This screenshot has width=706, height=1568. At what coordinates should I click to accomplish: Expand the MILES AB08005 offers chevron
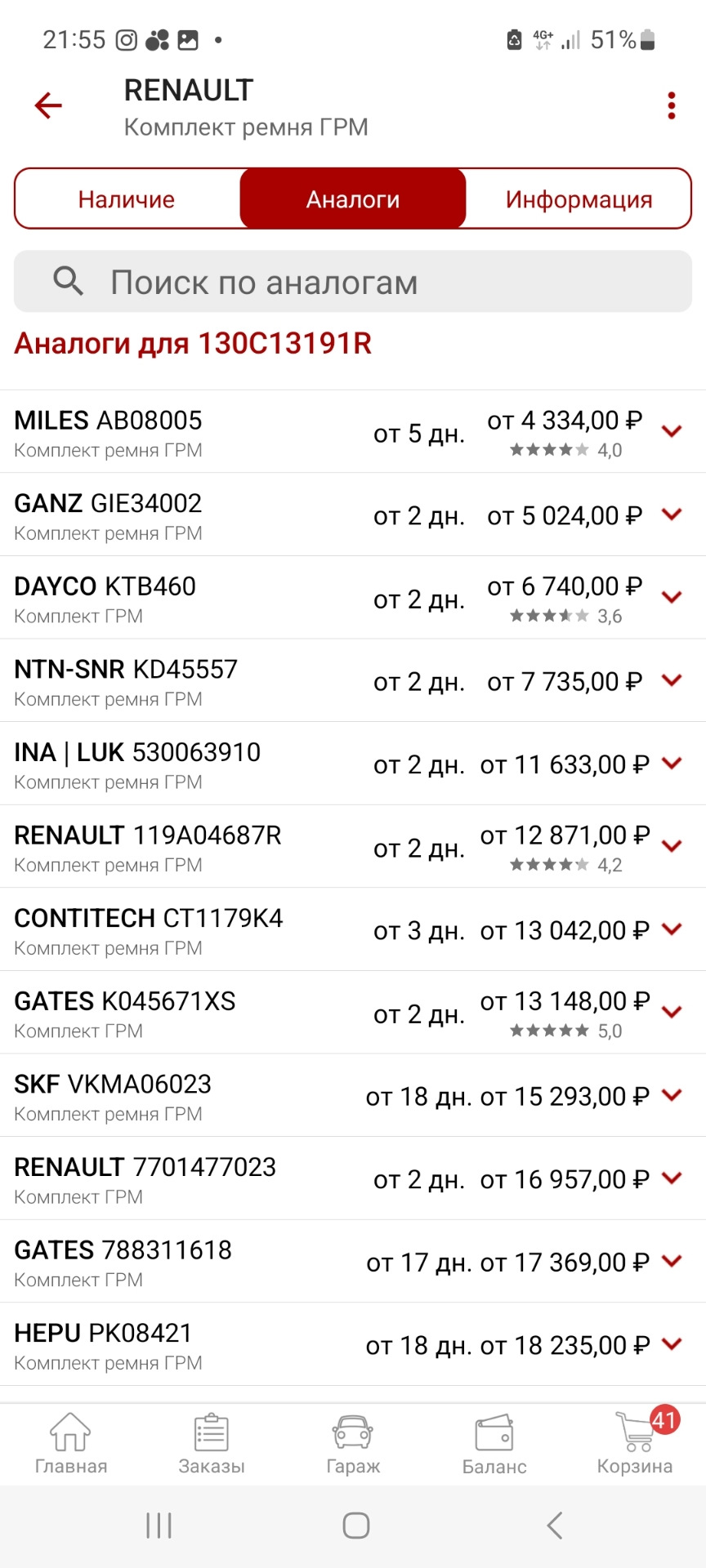(672, 431)
